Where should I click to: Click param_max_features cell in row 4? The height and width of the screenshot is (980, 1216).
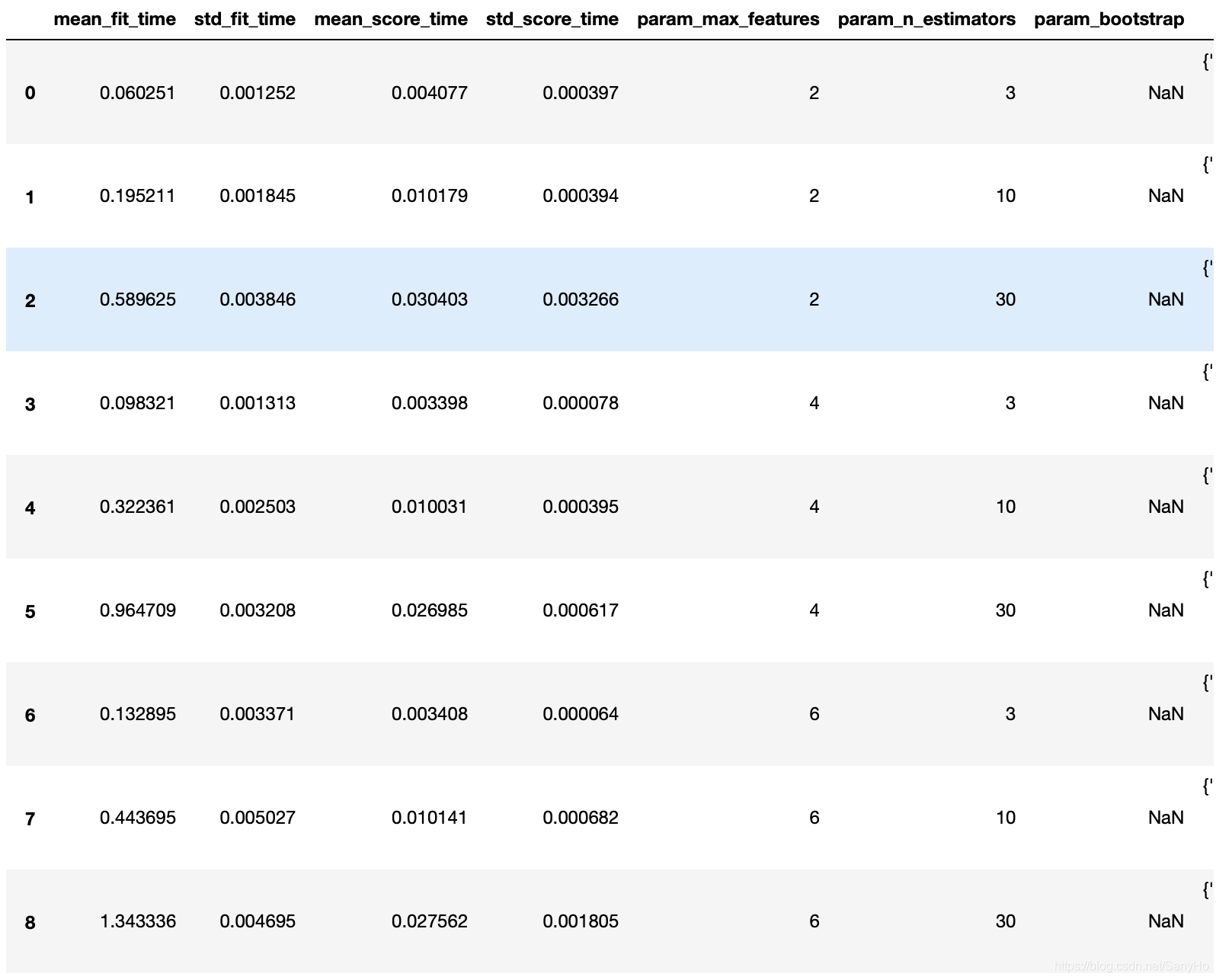[814, 507]
